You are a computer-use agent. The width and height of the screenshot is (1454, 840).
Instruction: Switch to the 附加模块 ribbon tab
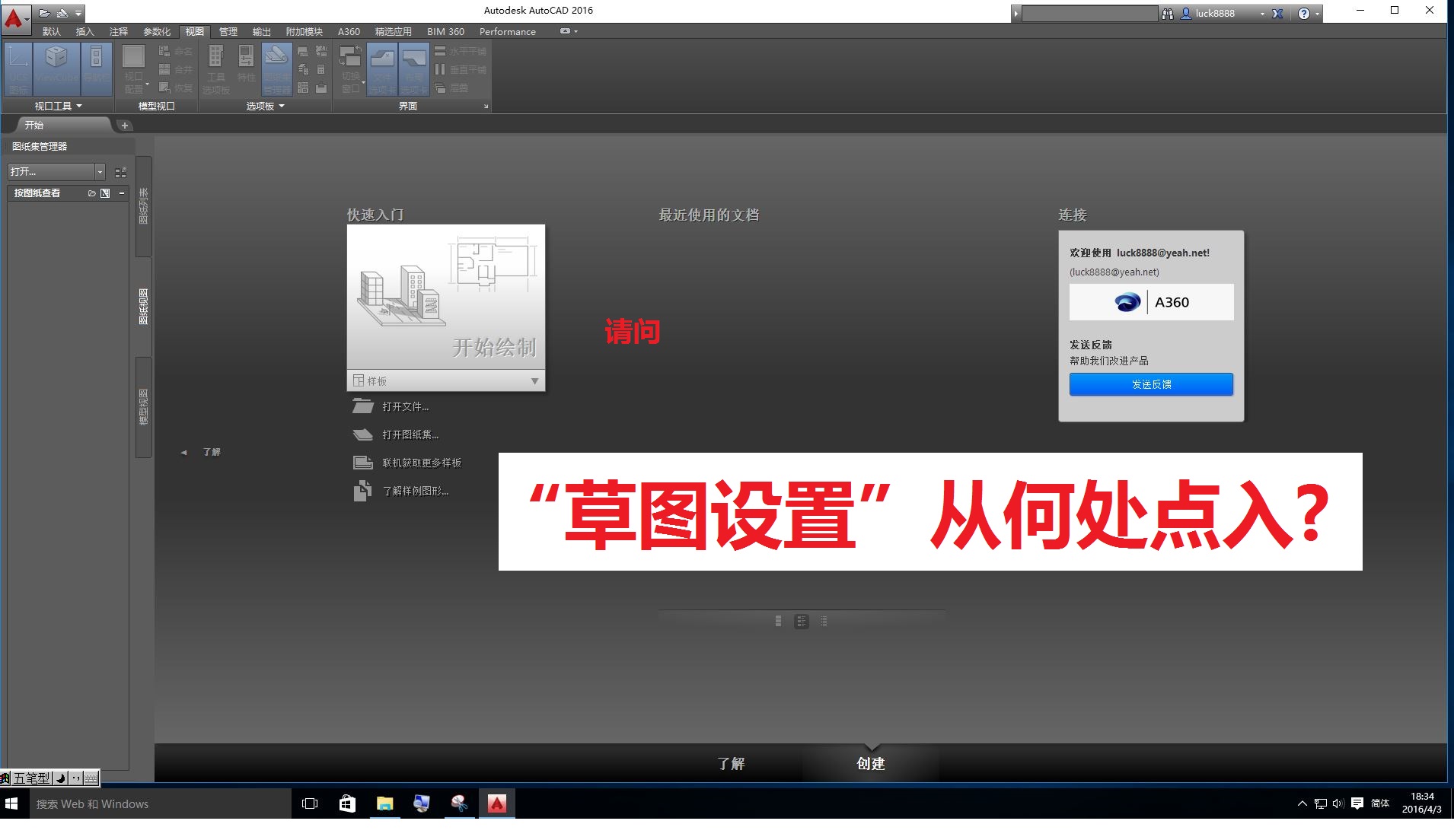click(304, 31)
